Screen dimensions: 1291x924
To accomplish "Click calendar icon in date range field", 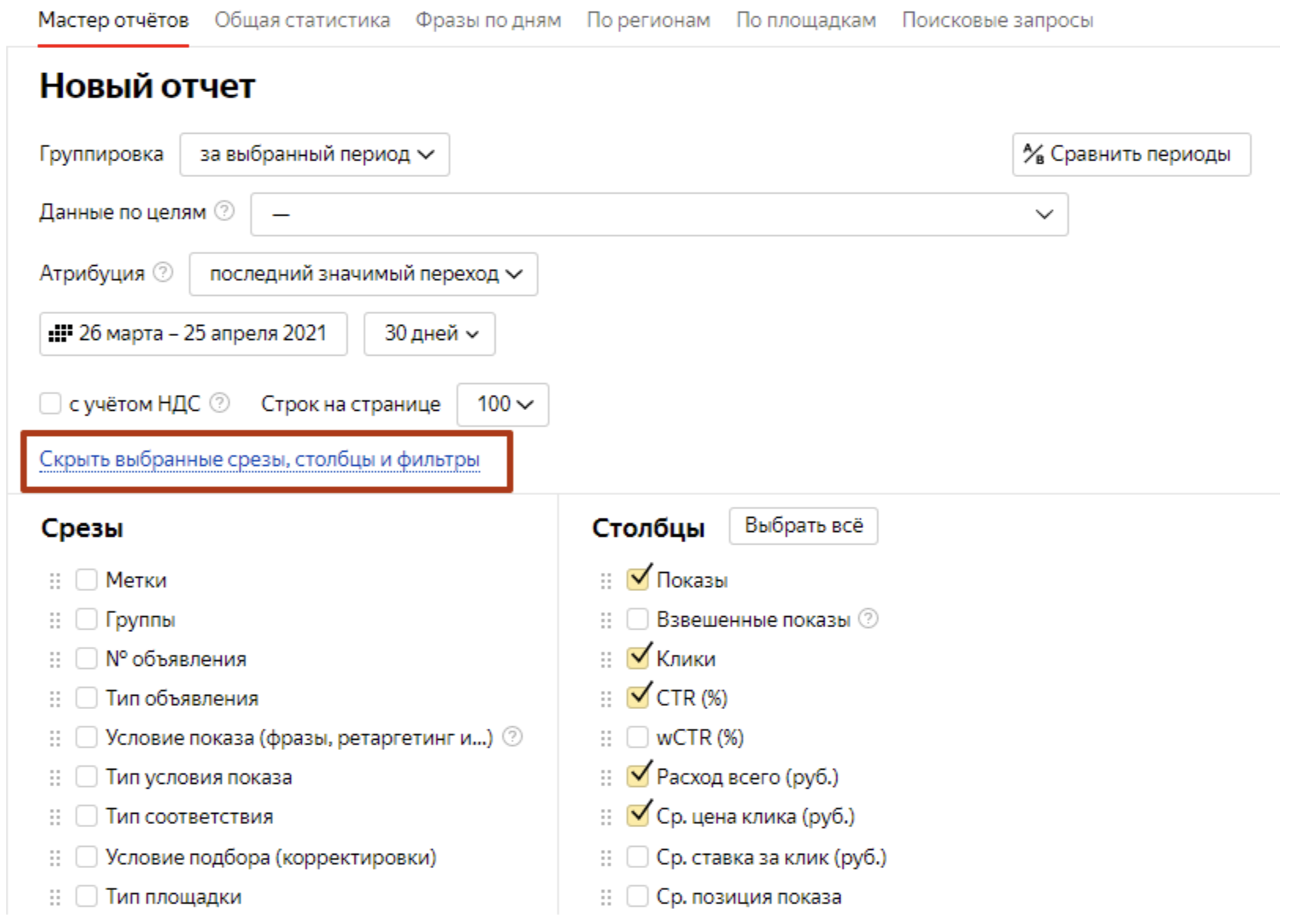I will click(x=60, y=334).
